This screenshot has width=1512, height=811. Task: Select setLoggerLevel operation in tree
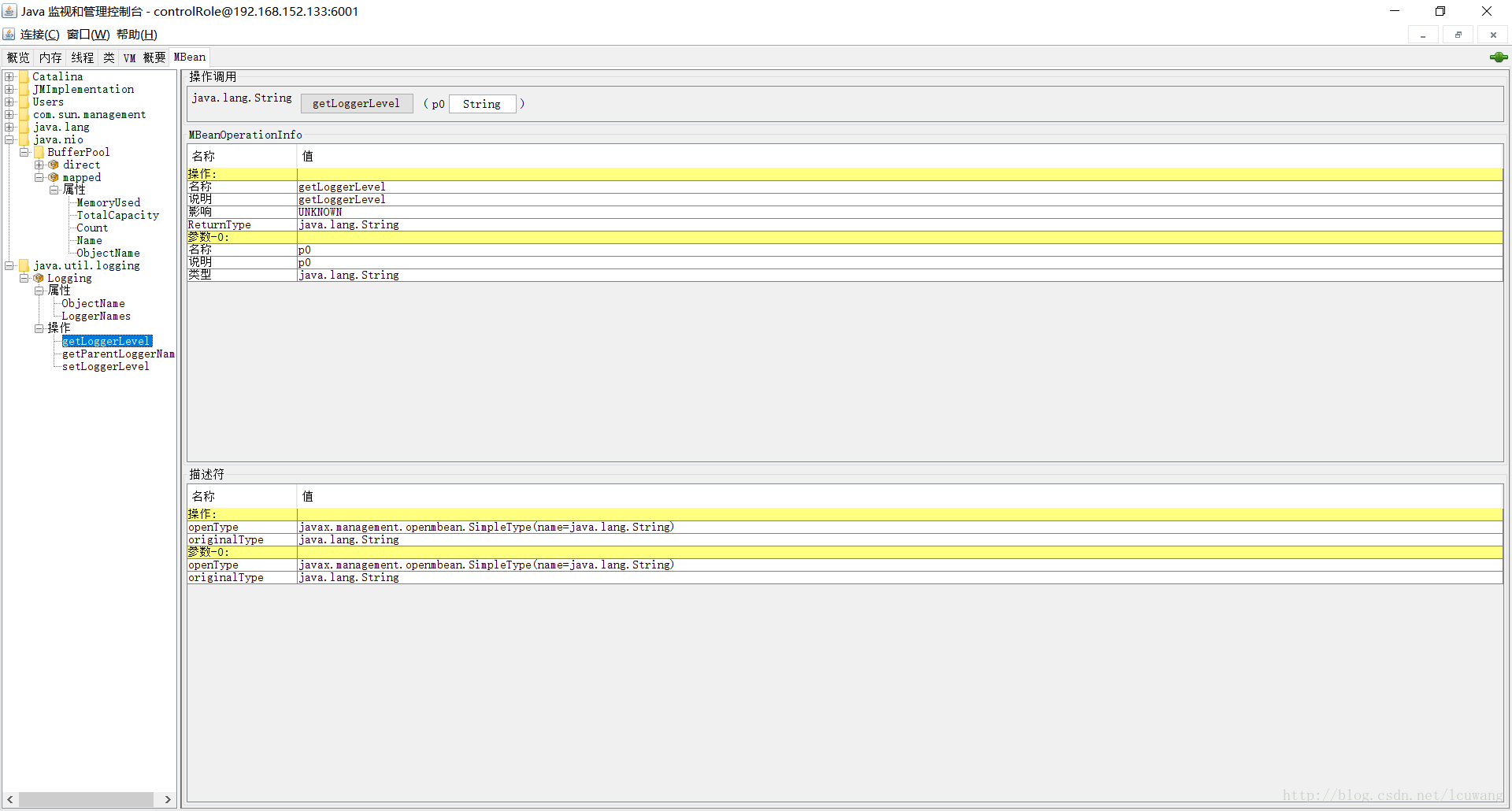(106, 366)
